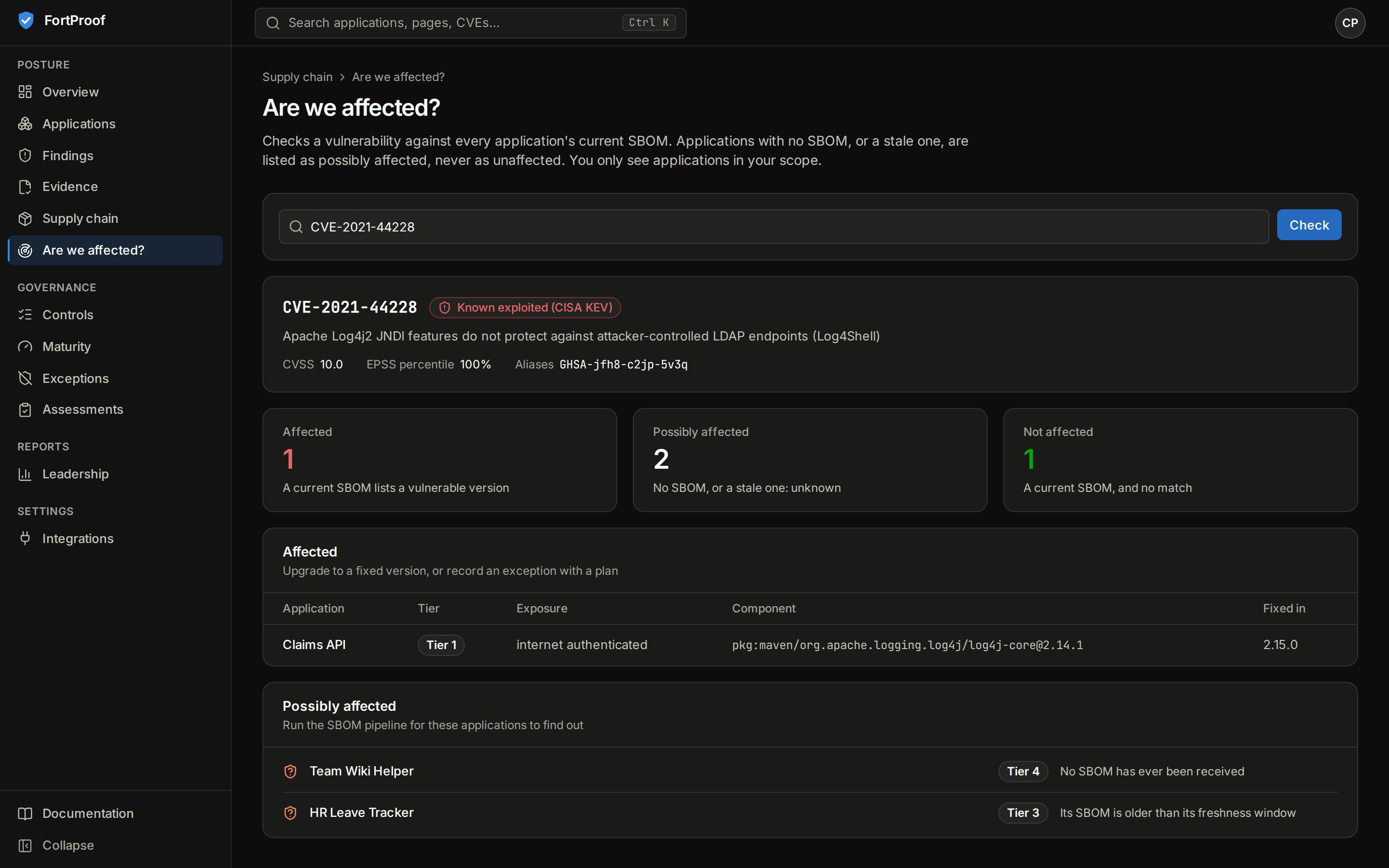
Task: Open the Findings page
Action: (115, 156)
